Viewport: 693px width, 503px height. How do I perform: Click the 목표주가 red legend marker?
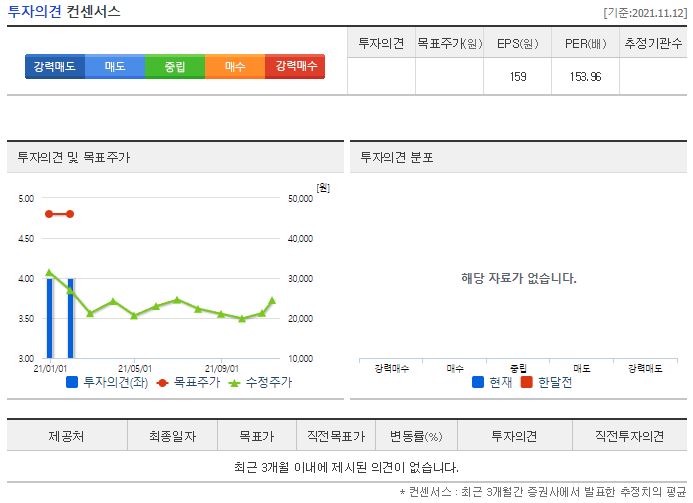point(162,383)
